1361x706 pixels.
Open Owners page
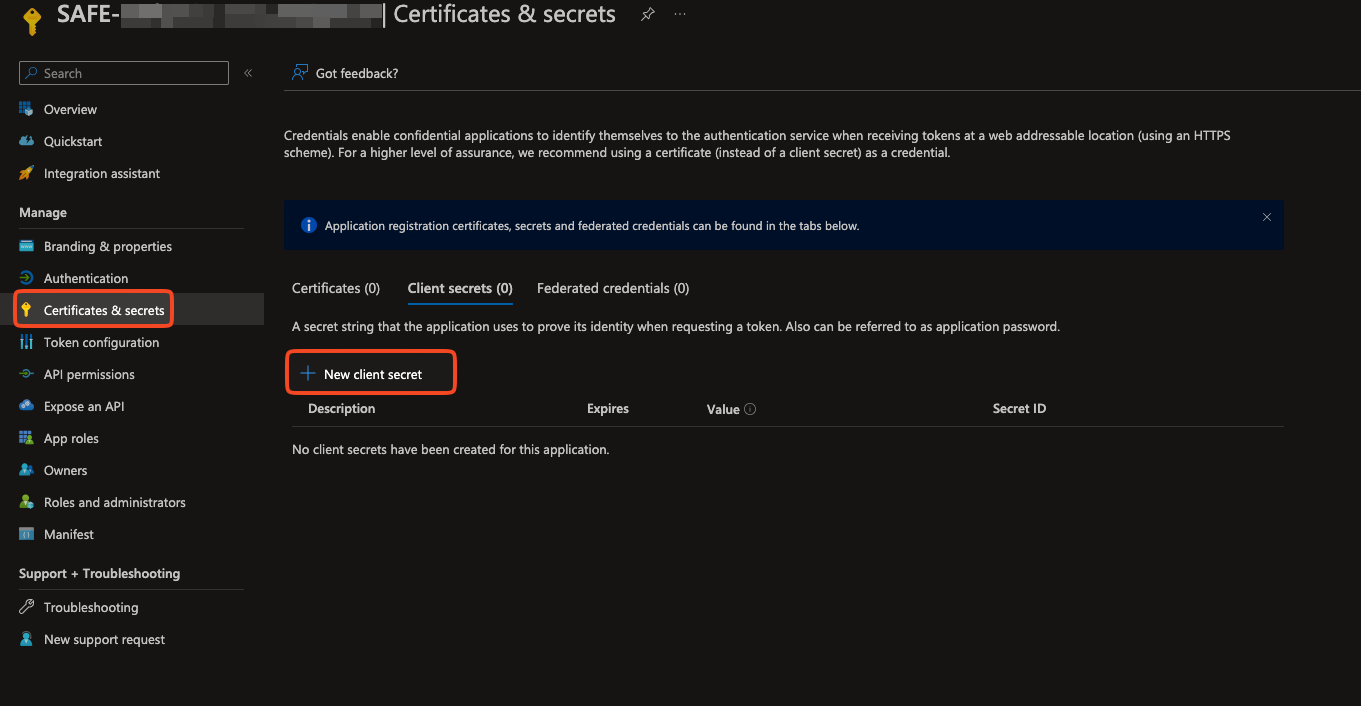66,470
